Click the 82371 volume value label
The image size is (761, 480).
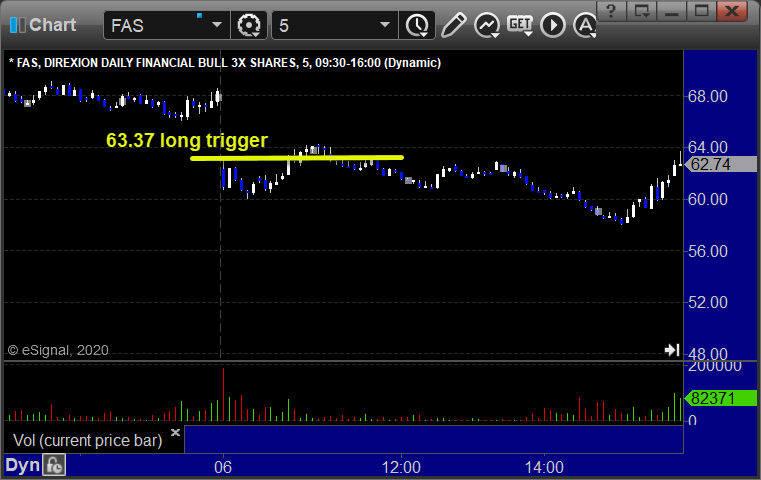(721, 398)
